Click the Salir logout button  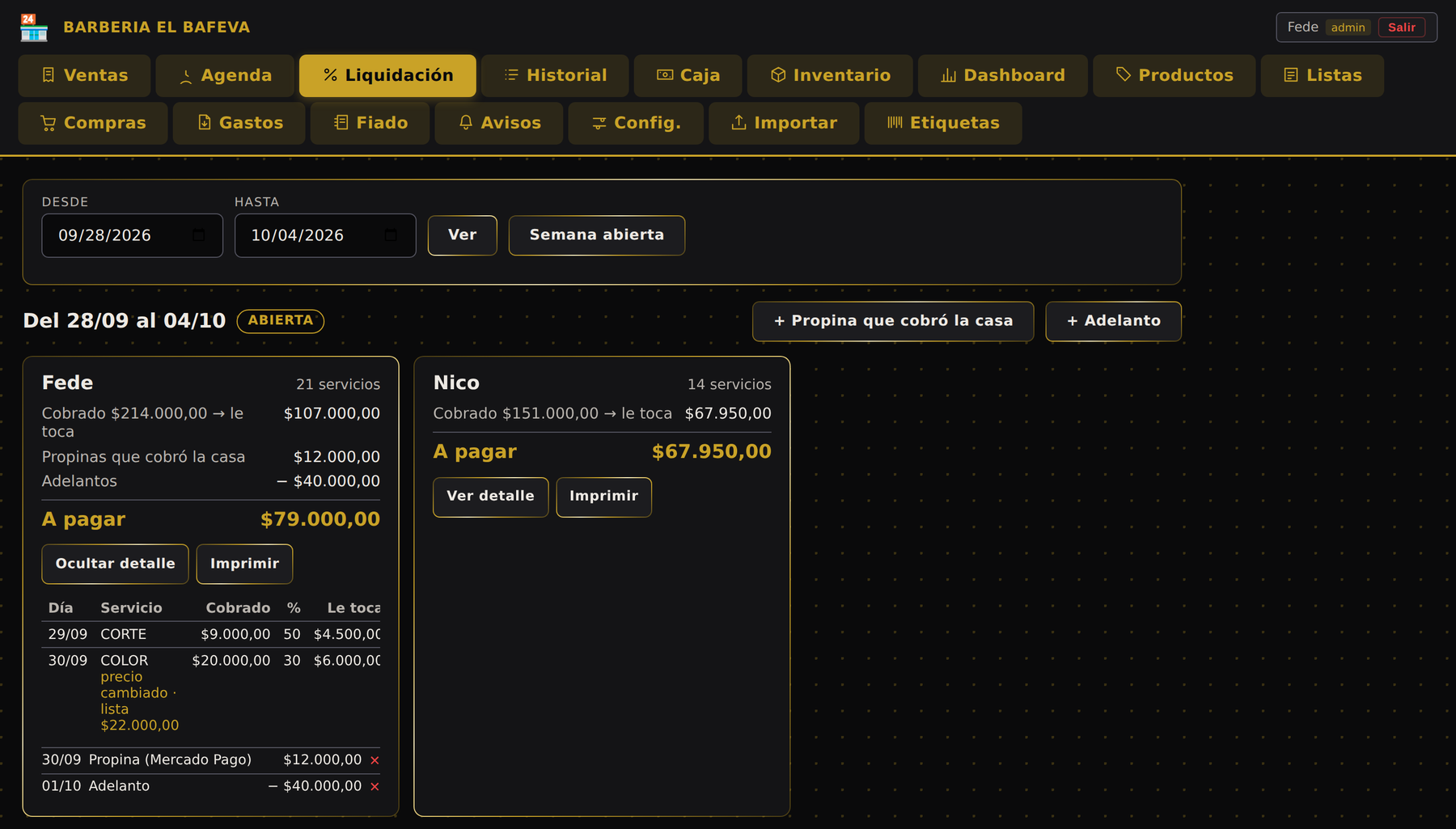coord(1402,27)
